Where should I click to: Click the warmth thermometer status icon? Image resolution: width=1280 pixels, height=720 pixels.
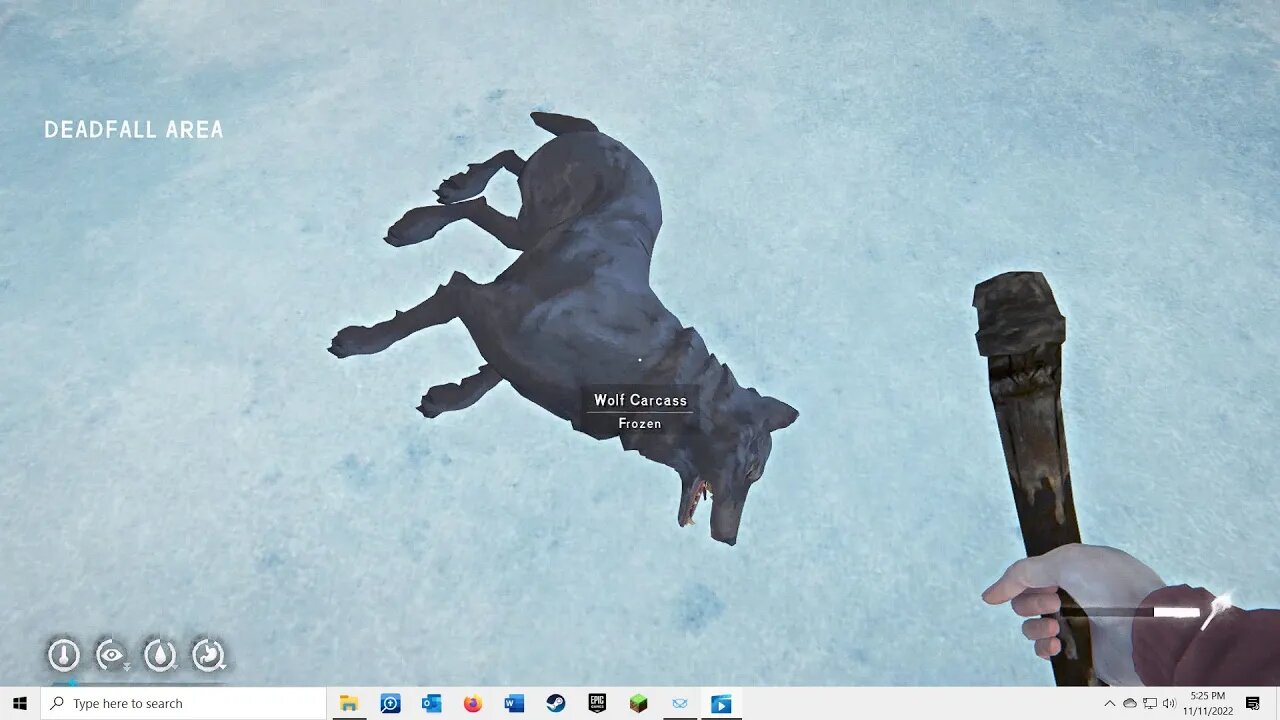(x=64, y=655)
